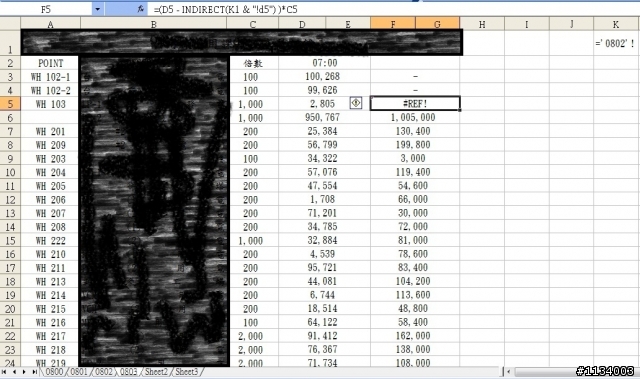The width and height of the screenshot is (640, 379).
Task: Click the last-sheet tab navigation arrow
Action: click(34, 372)
